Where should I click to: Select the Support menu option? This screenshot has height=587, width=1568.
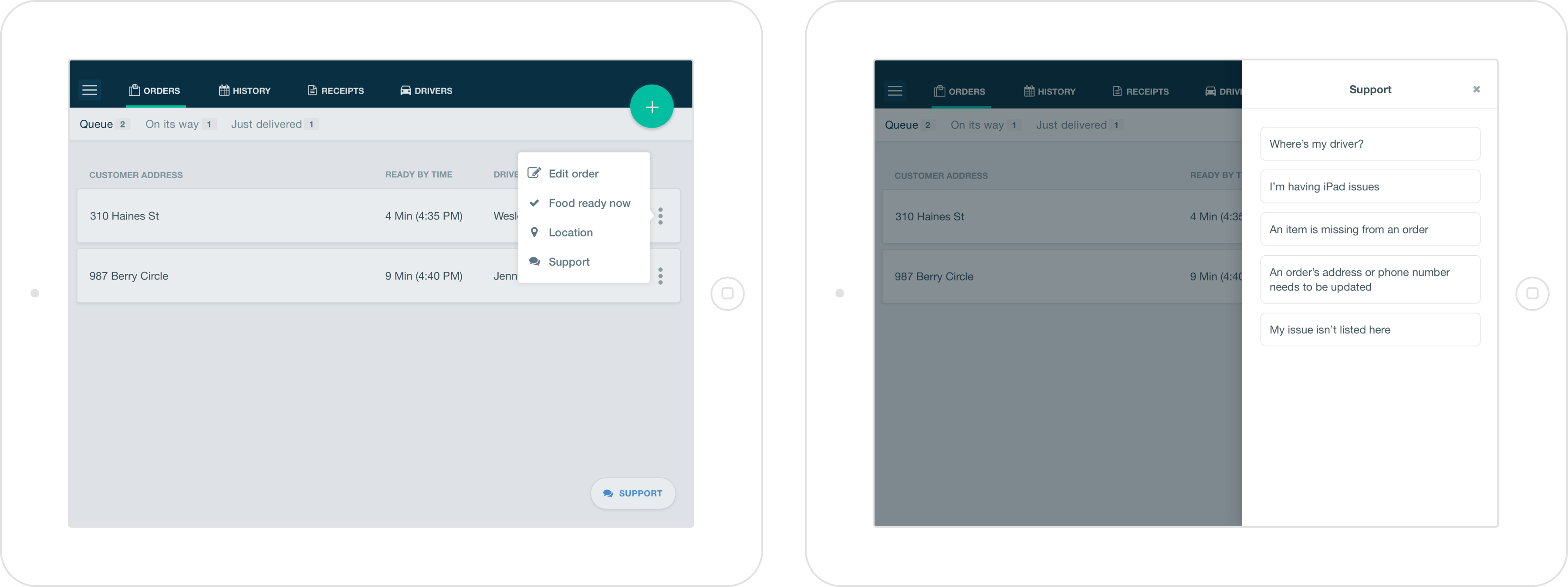click(570, 261)
